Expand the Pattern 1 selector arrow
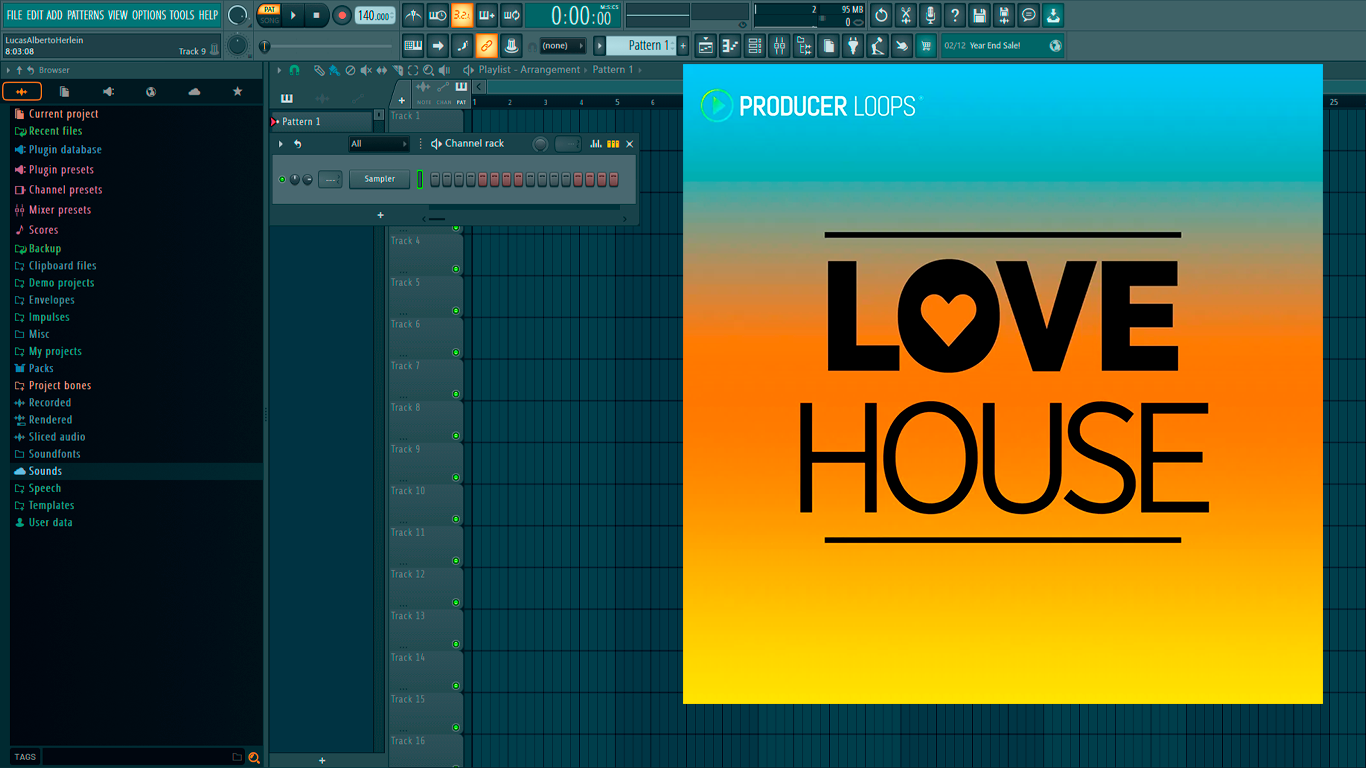The height and width of the screenshot is (768, 1366). click(599, 45)
